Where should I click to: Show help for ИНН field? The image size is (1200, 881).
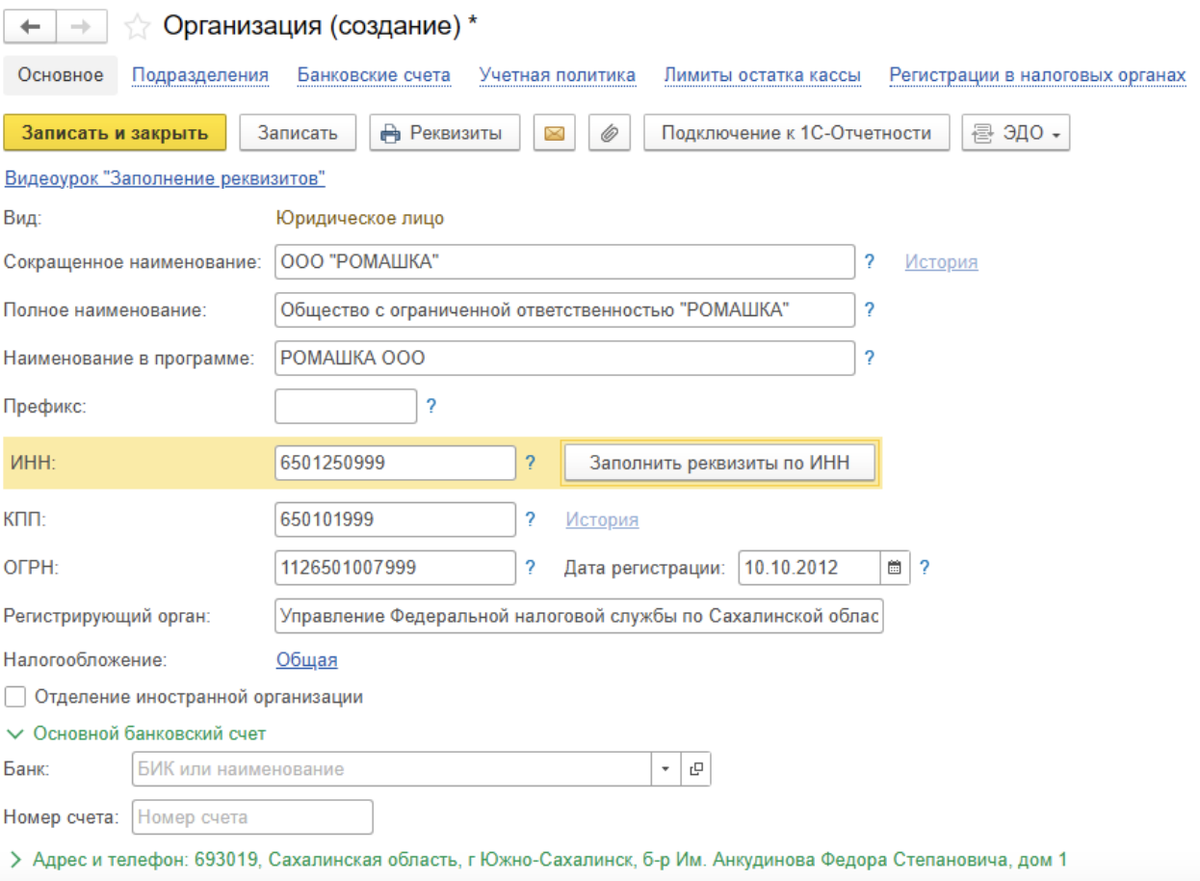(530, 463)
